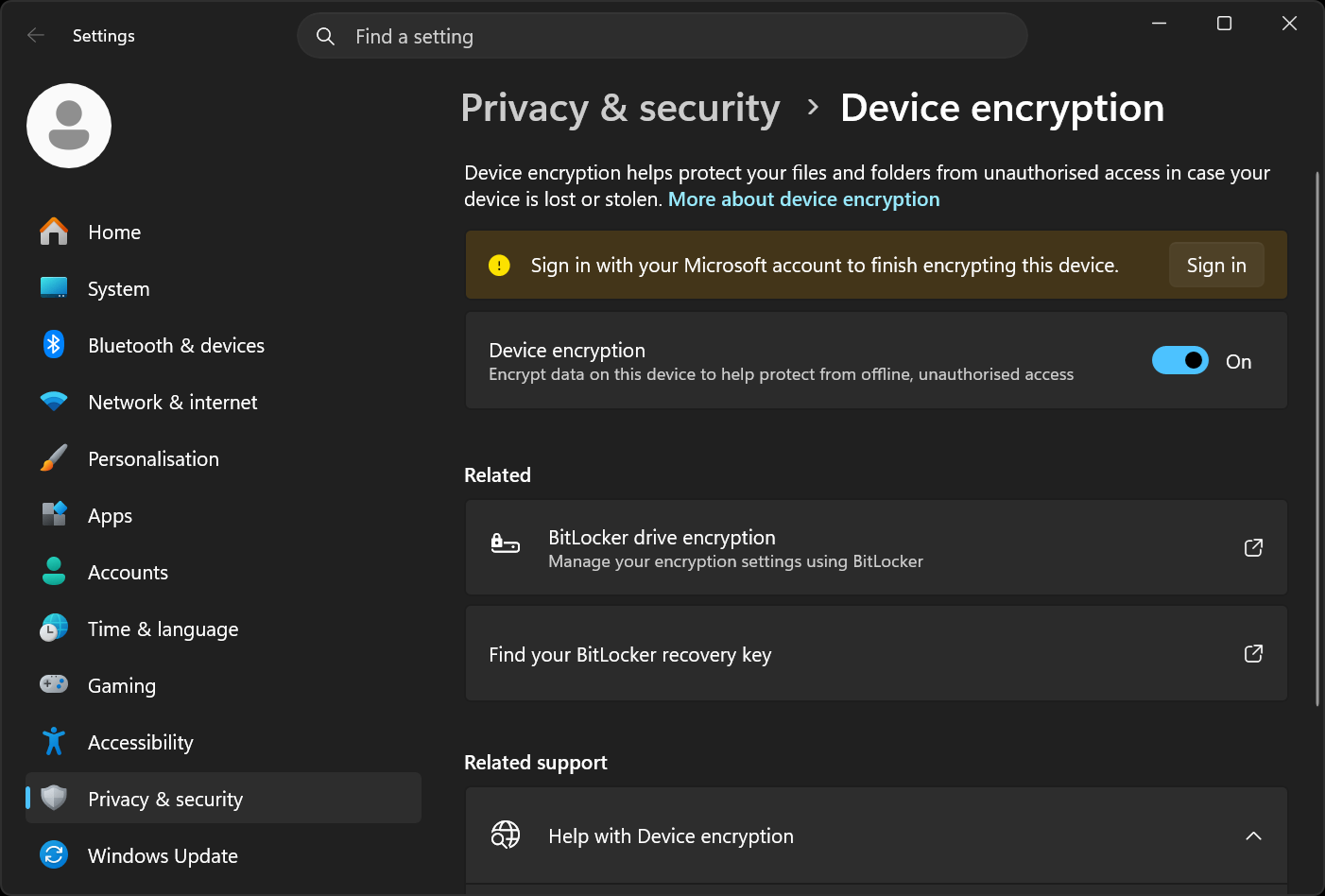Open Find your BitLocker recovery key
Viewport: 1325px width, 896px height.
629,653
